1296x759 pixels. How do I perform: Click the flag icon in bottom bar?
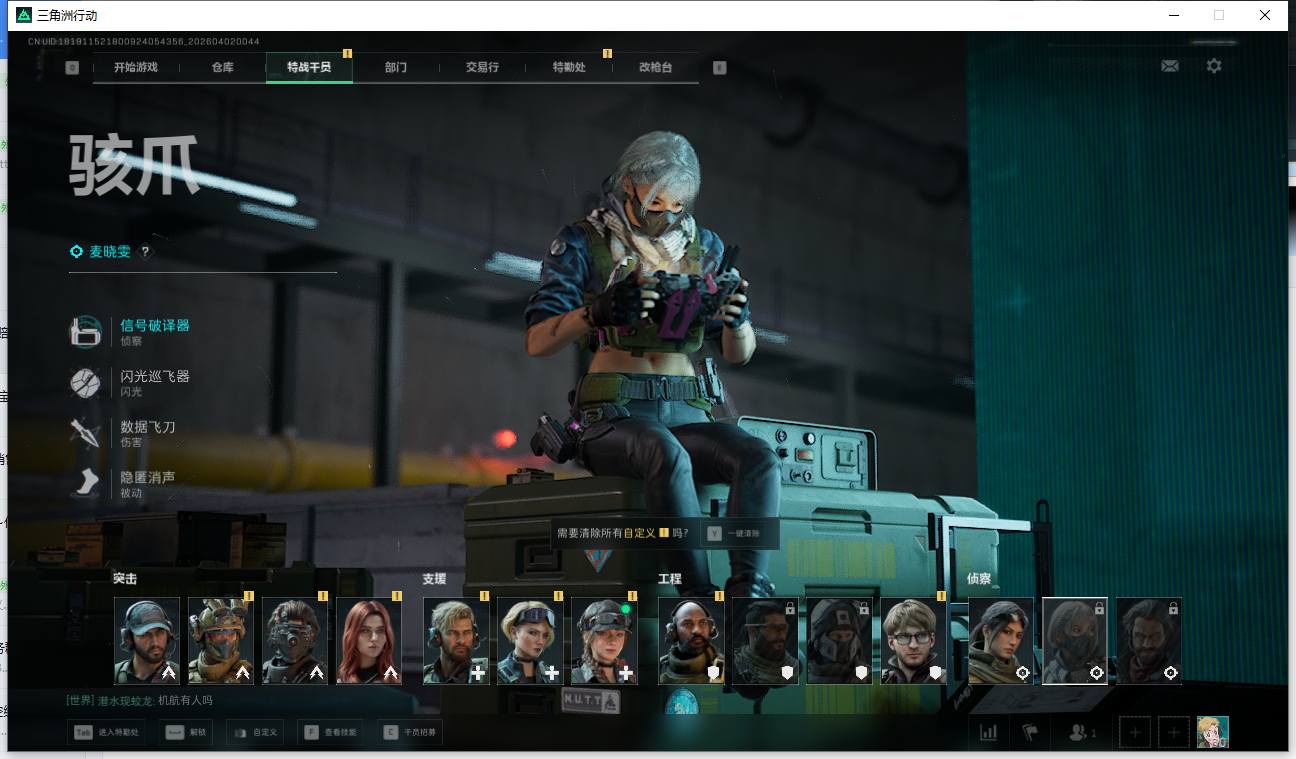click(x=1029, y=732)
